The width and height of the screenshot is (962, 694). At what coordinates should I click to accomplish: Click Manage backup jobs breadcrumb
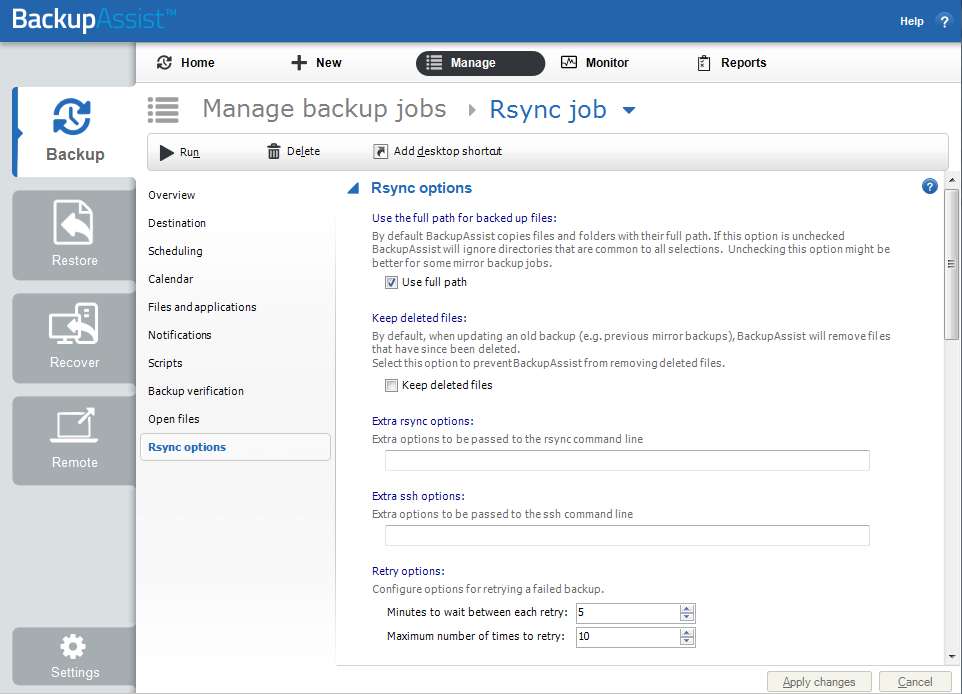[324, 109]
